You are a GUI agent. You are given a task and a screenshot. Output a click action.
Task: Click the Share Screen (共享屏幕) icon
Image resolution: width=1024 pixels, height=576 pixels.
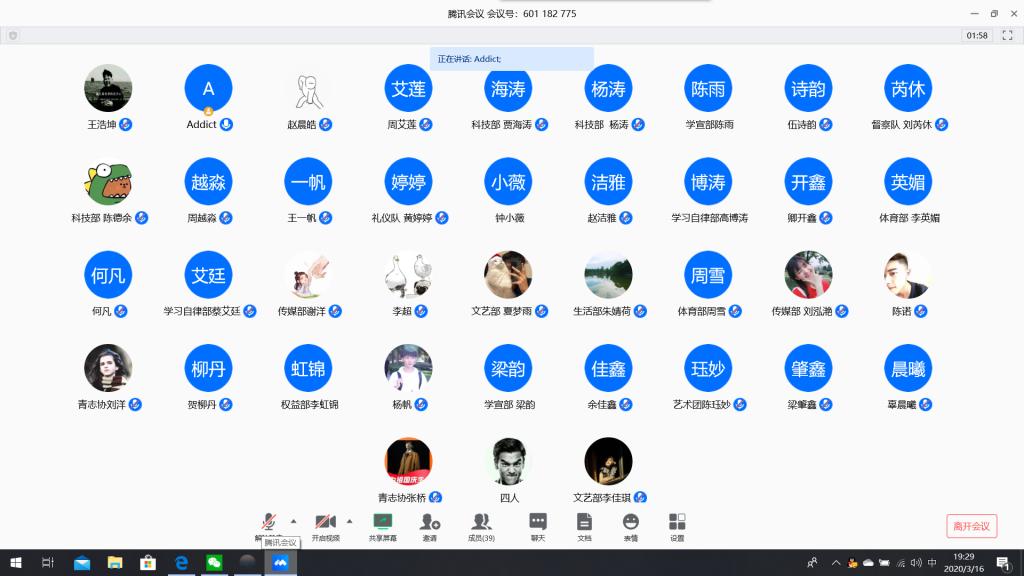point(382,524)
